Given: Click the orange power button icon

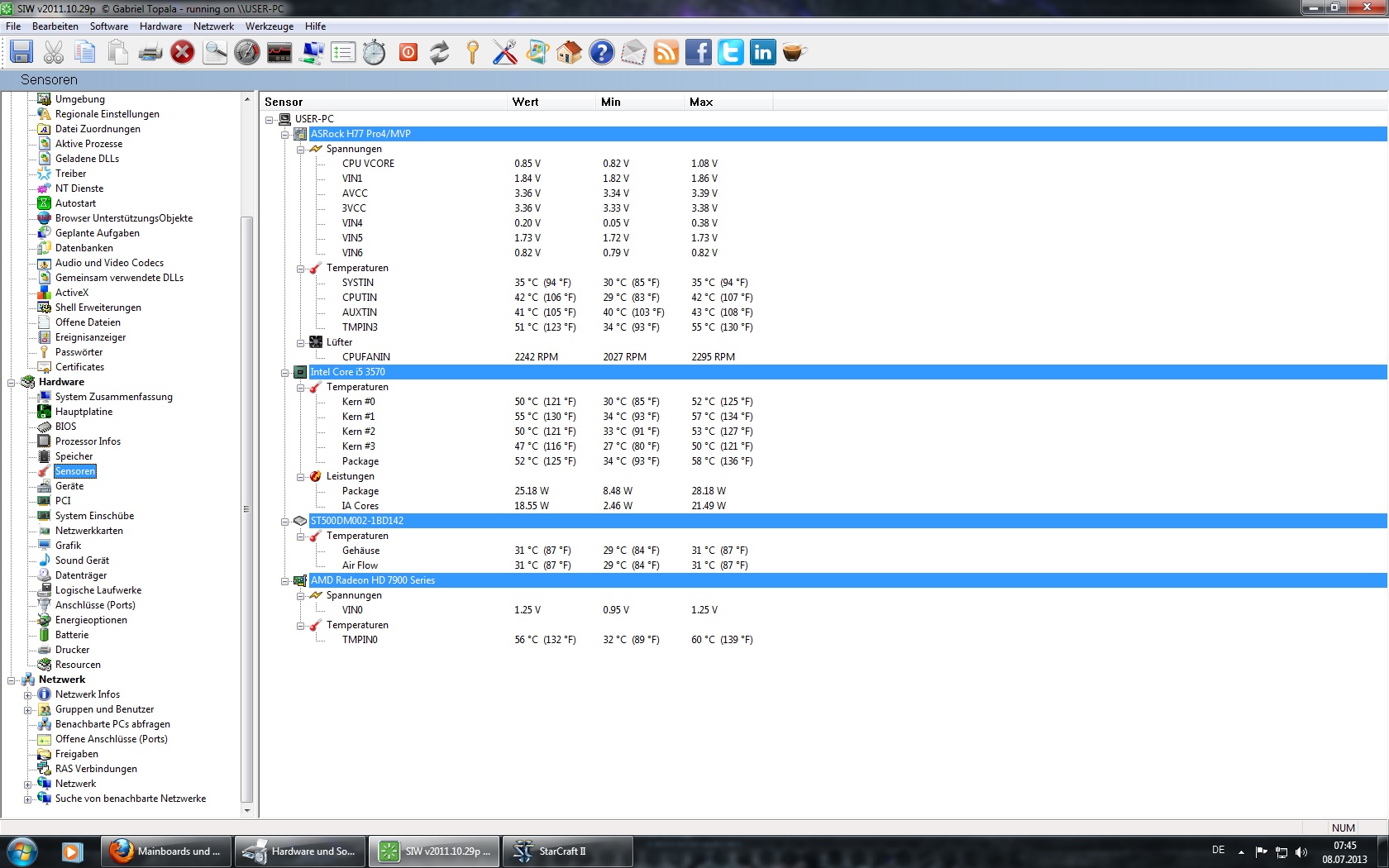Looking at the screenshot, I should click(x=408, y=52).
